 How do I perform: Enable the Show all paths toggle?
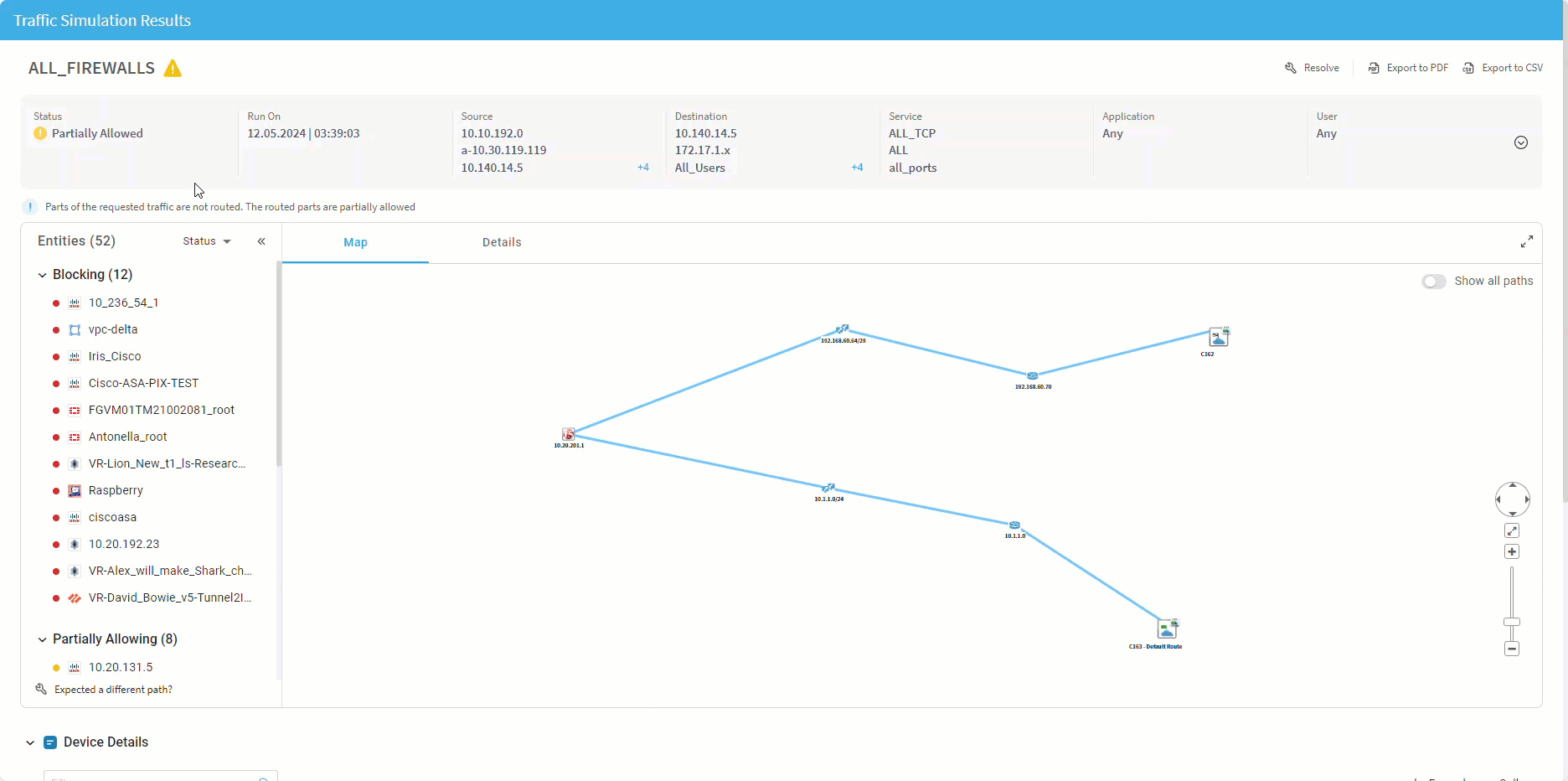tap(1434, 282)
